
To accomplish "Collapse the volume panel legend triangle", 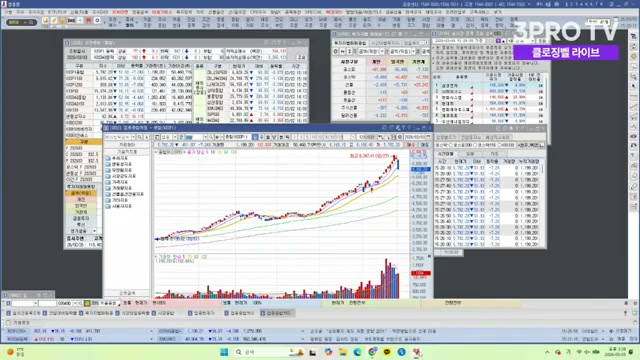I will point(156,257).
